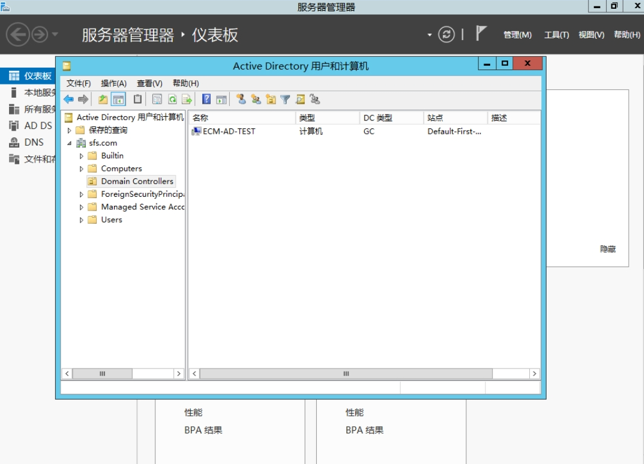Open 文件(F) menu
The height and width of the screenshot is (464, 644).
click(78, 83)
